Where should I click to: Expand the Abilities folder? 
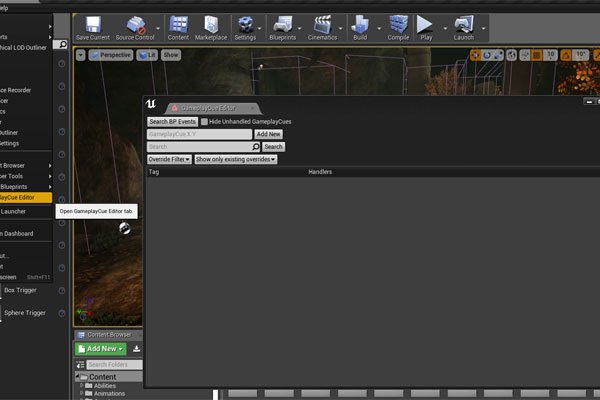pyautogui.click(x=82, y=385)
